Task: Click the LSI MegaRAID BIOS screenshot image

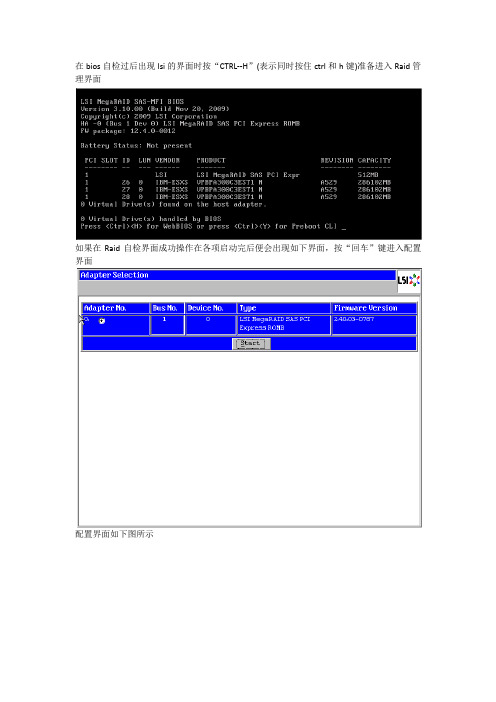Action: click(x=248, y=164)
